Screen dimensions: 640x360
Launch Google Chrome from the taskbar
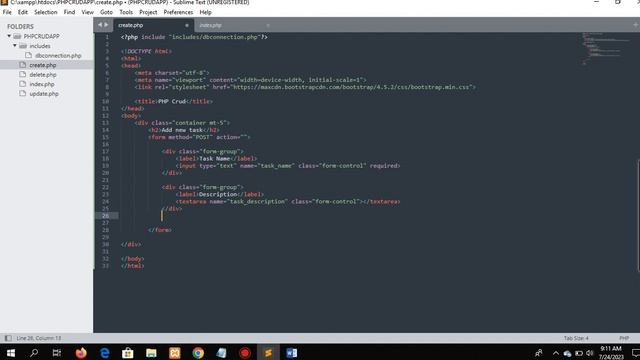tap(198, 353)
